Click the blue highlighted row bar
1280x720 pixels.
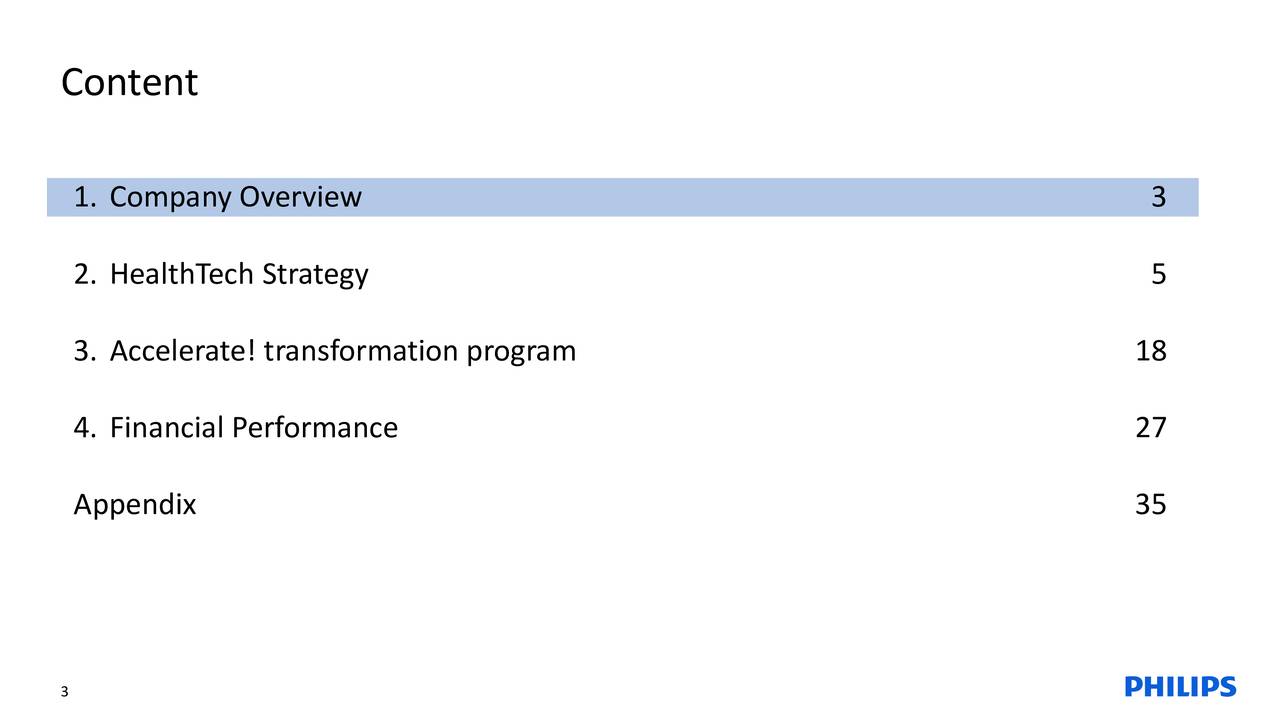click(622, 197)
